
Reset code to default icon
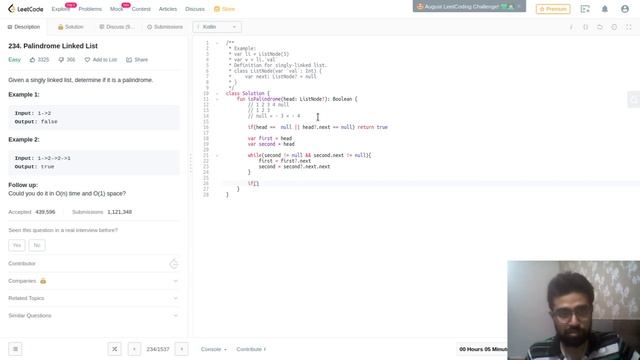(600, 27)
